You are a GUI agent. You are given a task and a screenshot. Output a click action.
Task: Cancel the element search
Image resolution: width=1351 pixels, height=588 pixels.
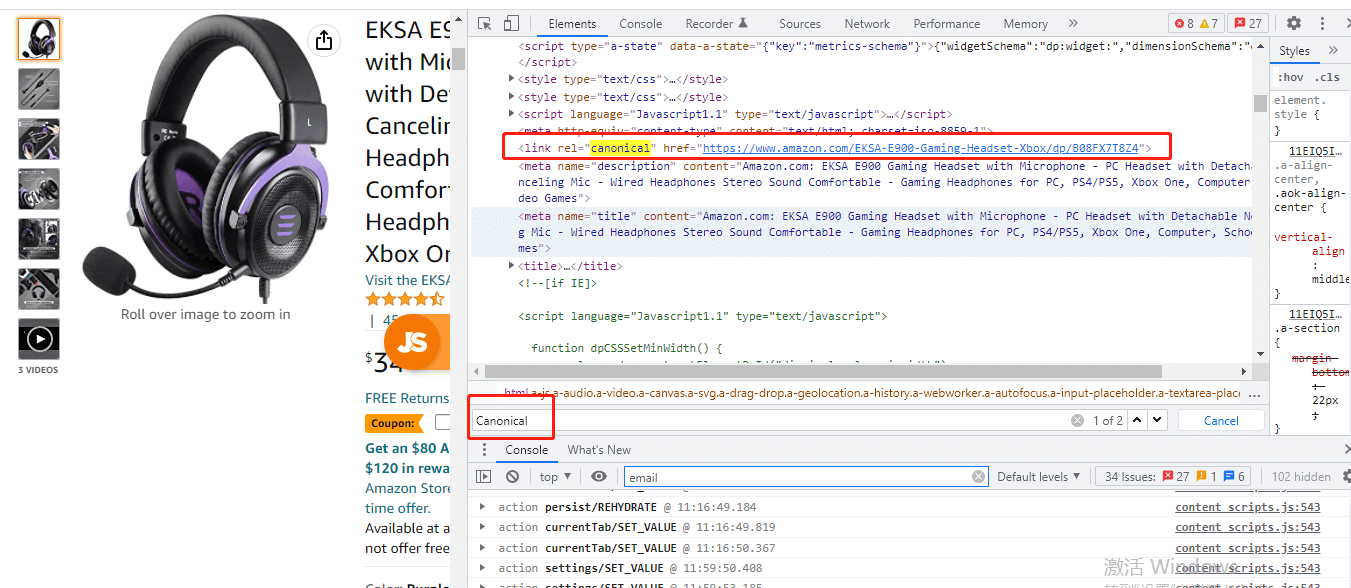coord(1221,421)
